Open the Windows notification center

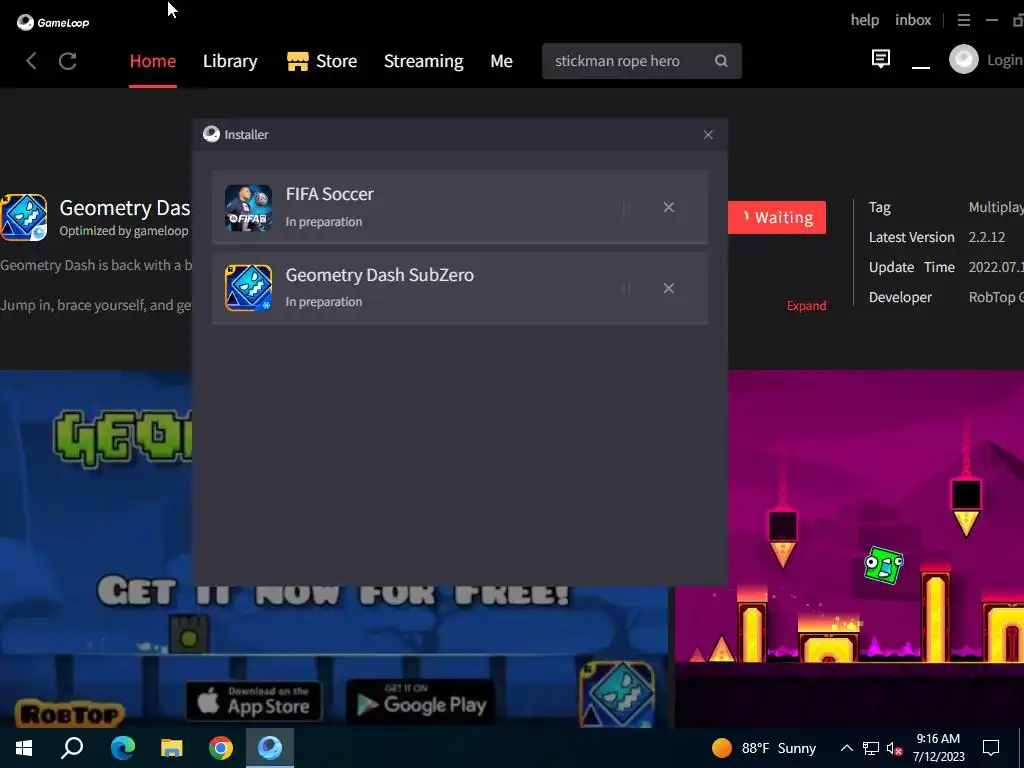[991, 748]
